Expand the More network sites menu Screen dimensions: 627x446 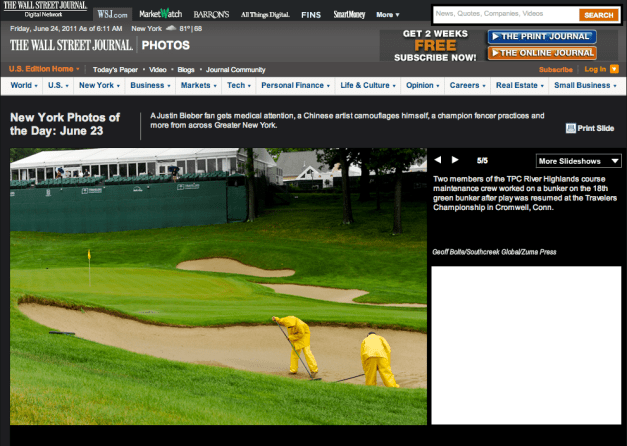387,15
